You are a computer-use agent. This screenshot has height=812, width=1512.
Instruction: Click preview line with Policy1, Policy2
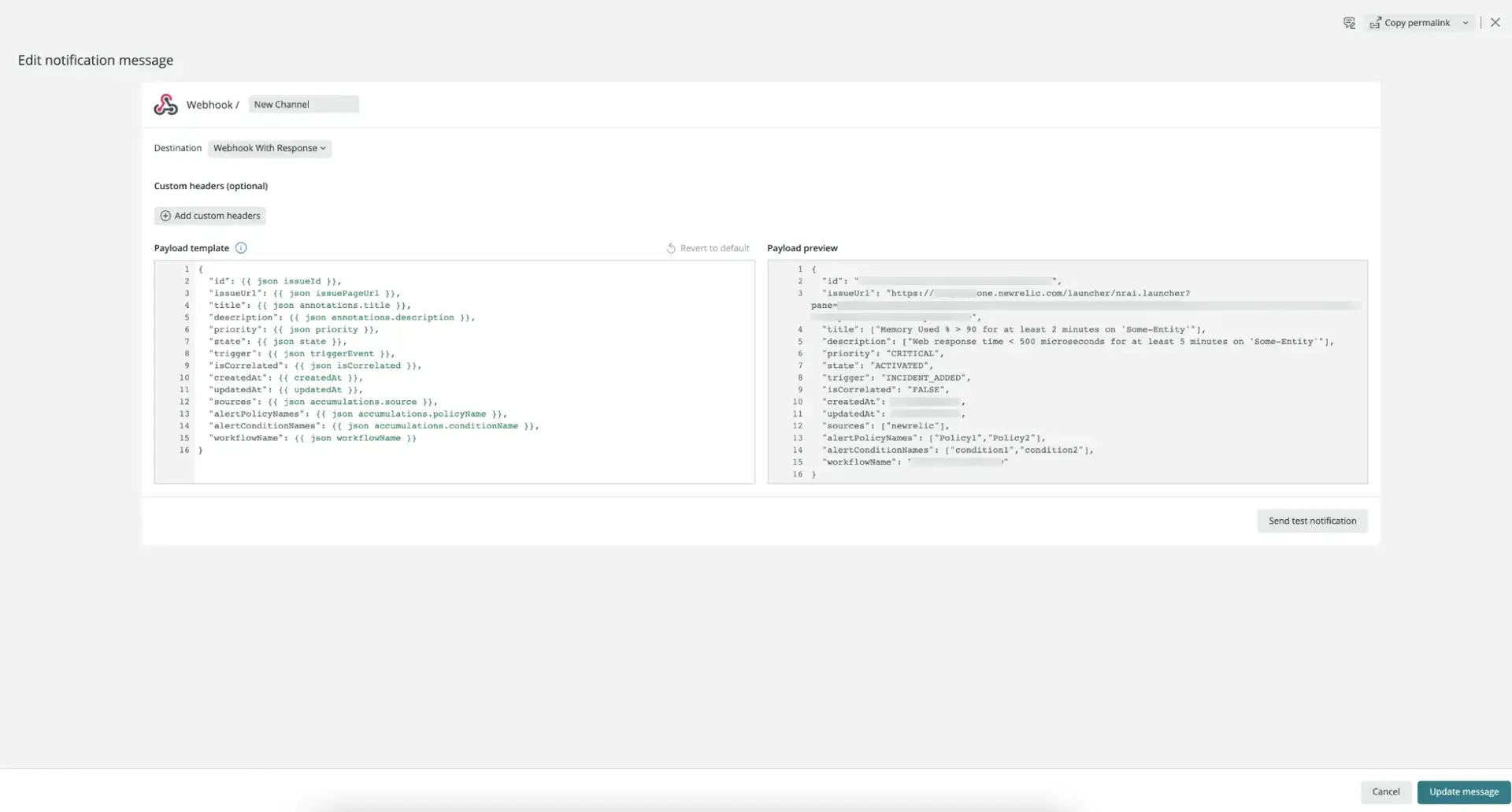point(934,438)
